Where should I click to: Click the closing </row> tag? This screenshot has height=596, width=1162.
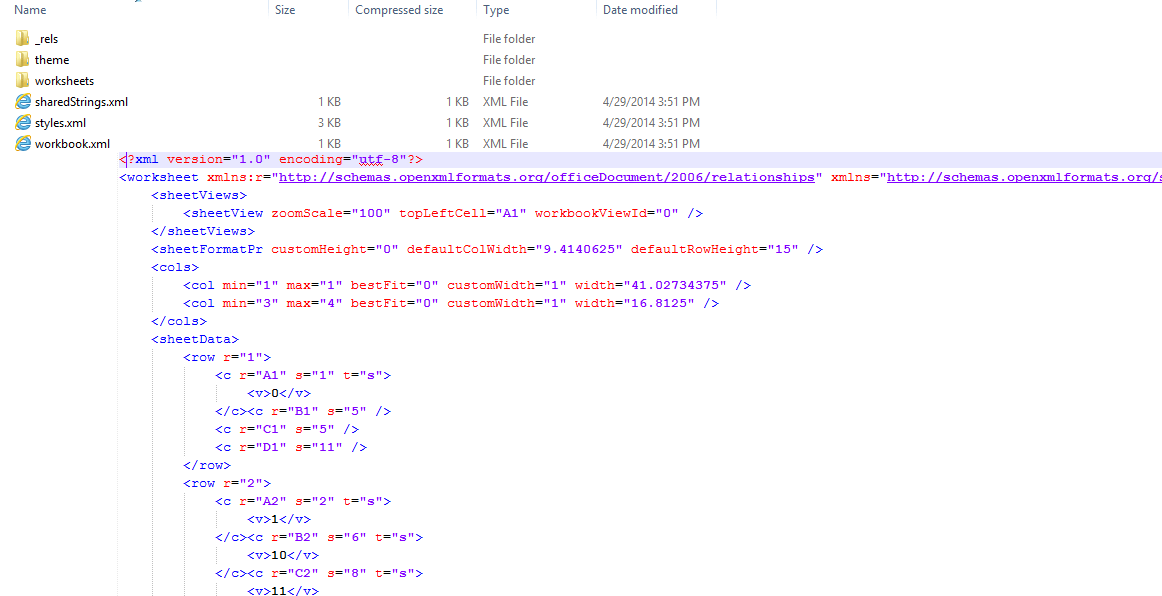click(207, 466)
